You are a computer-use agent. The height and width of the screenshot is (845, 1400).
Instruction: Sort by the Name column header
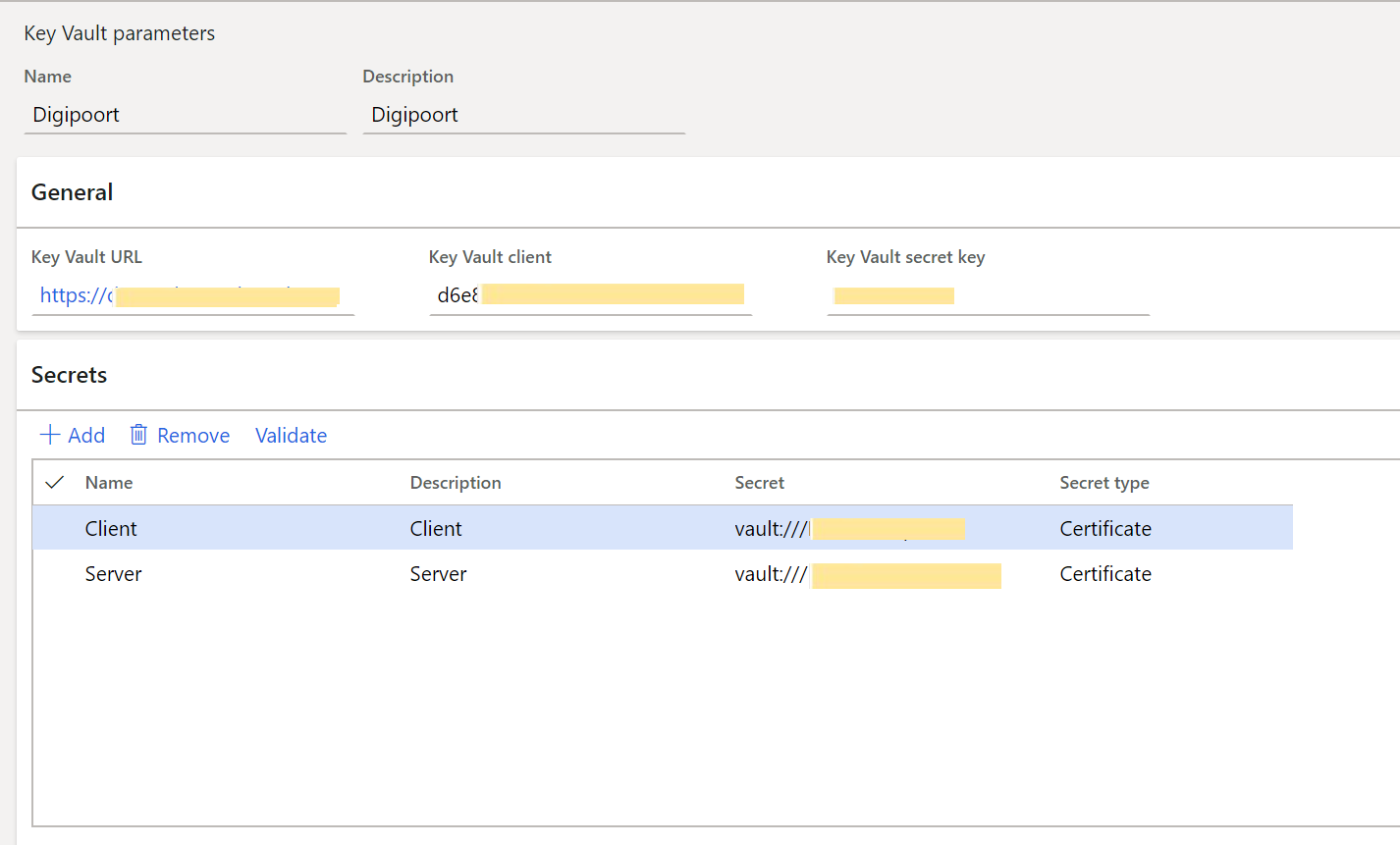click(109, 483)
